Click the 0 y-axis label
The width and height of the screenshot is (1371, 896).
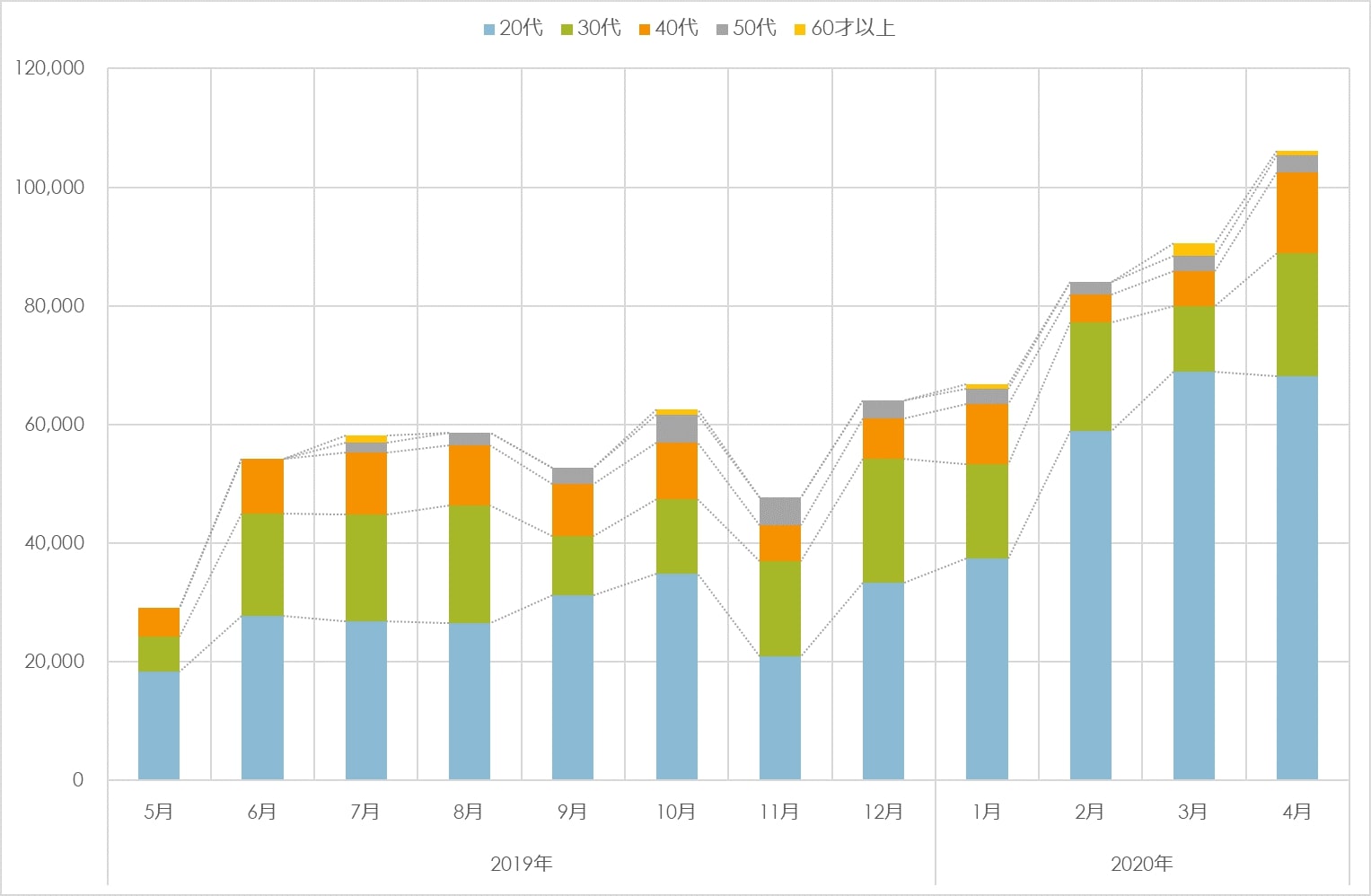pyautogui.click(x=78, y=780)
